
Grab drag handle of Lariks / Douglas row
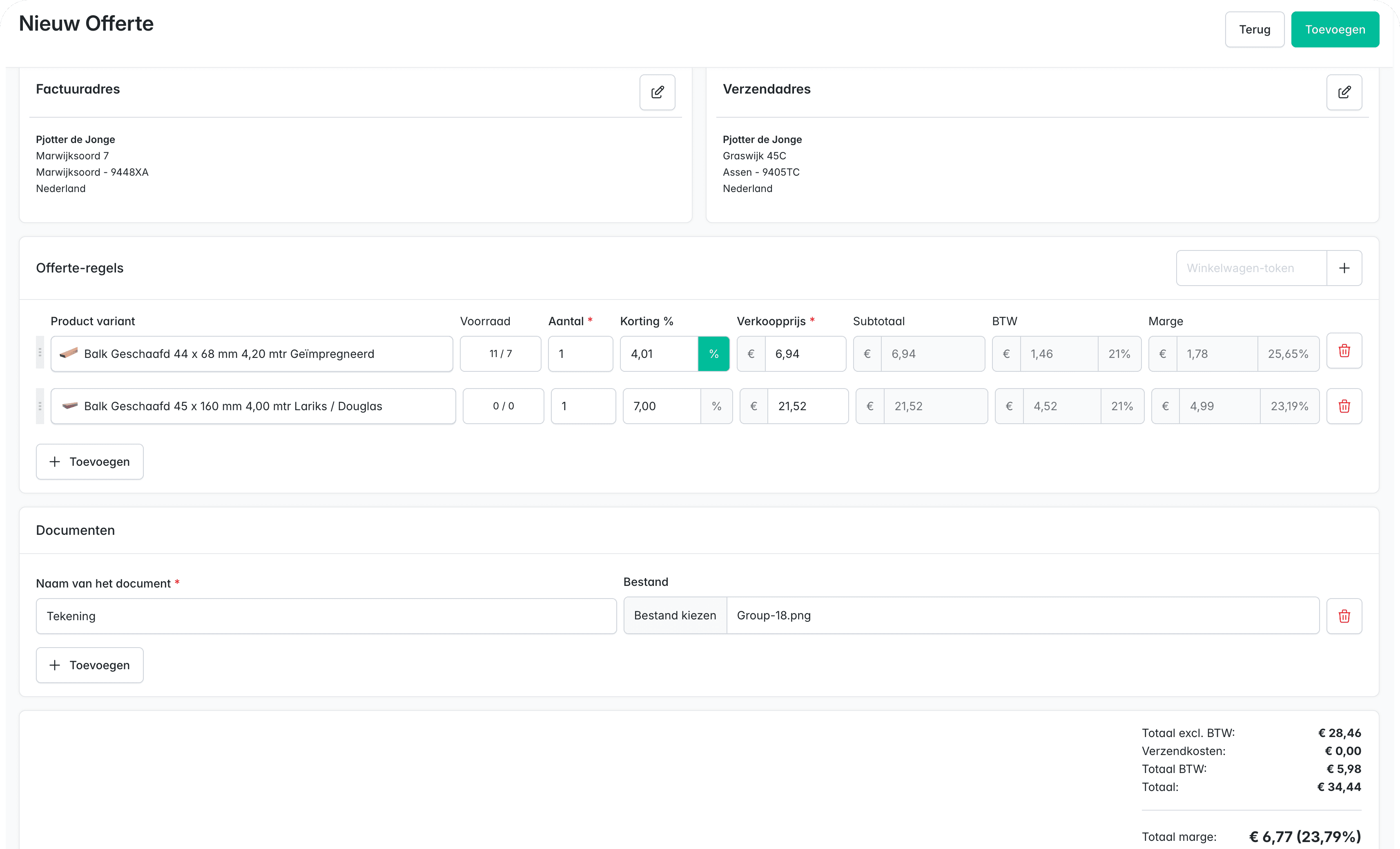click(x=40, y=406)
